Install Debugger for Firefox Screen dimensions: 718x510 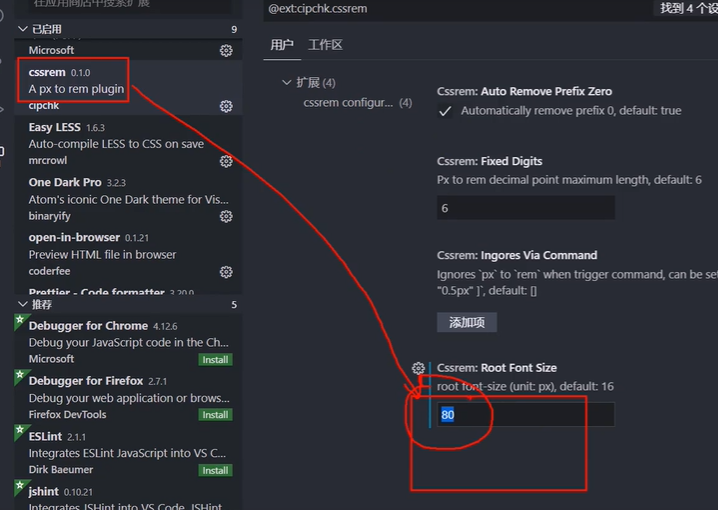[x=215, y=415]
